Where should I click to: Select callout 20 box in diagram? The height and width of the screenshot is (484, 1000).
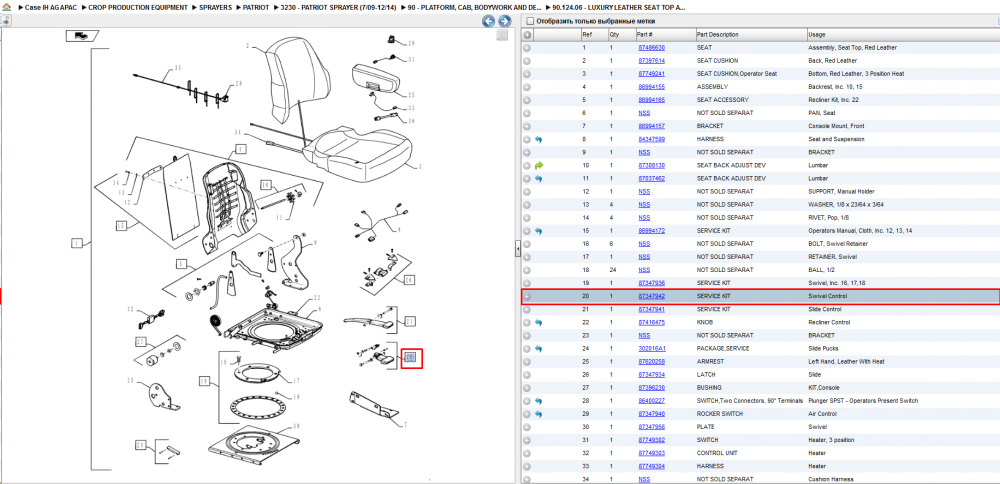[411, 358]
